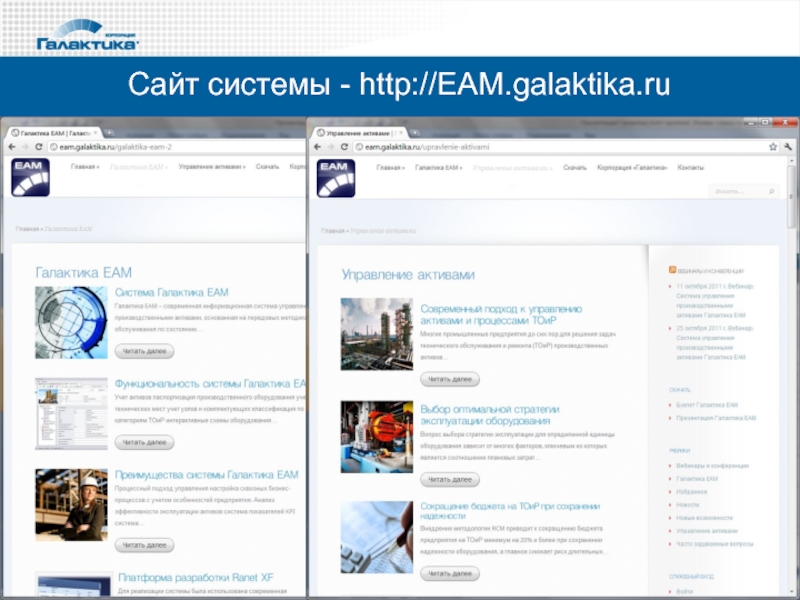Image resolution: width=800 pixels, height=600 pixels.
Task: Open Галактика EAM menu in right window
Action: (x=439, y=167)
